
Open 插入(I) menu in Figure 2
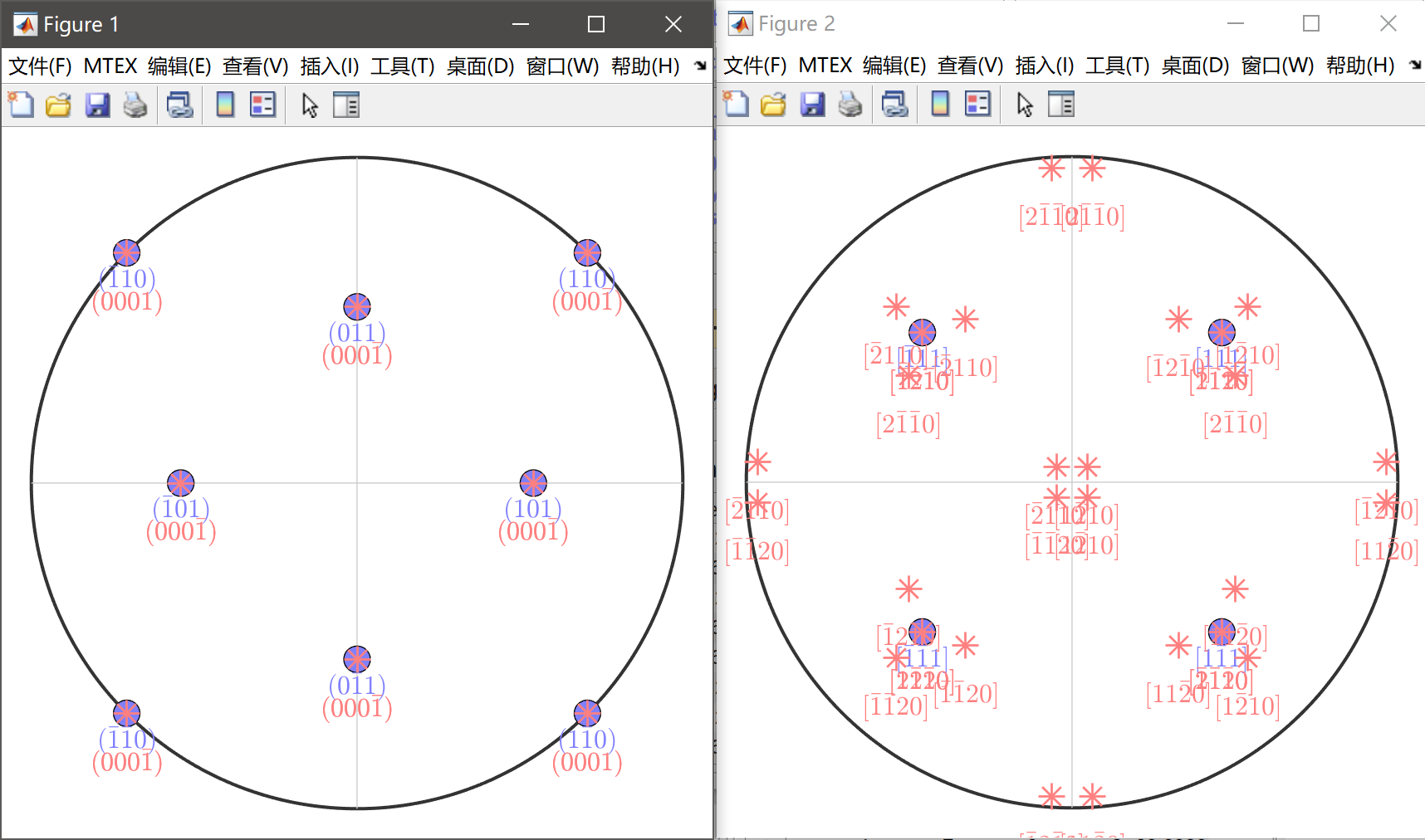1045,66
